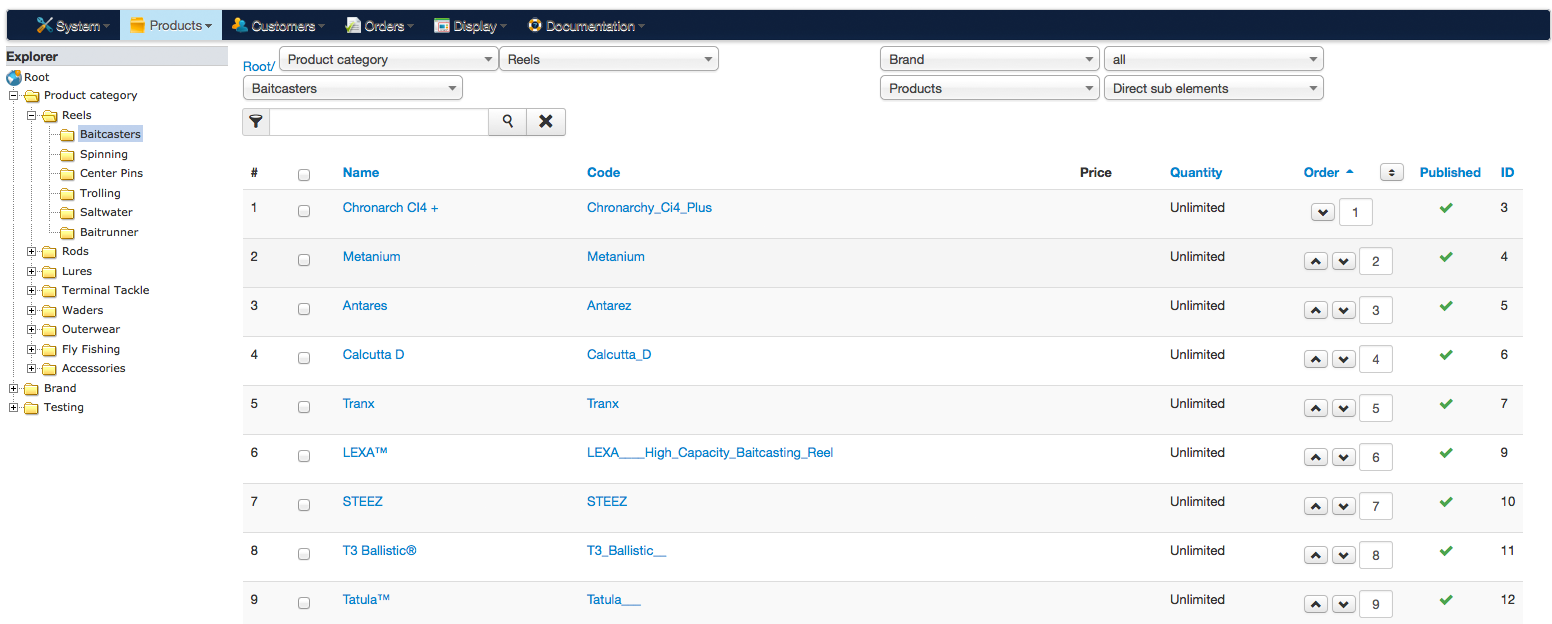Move Tatula up in order
Viewport: 1552px width, 624px height.
pyautogui.click(x=1316, y=605)
